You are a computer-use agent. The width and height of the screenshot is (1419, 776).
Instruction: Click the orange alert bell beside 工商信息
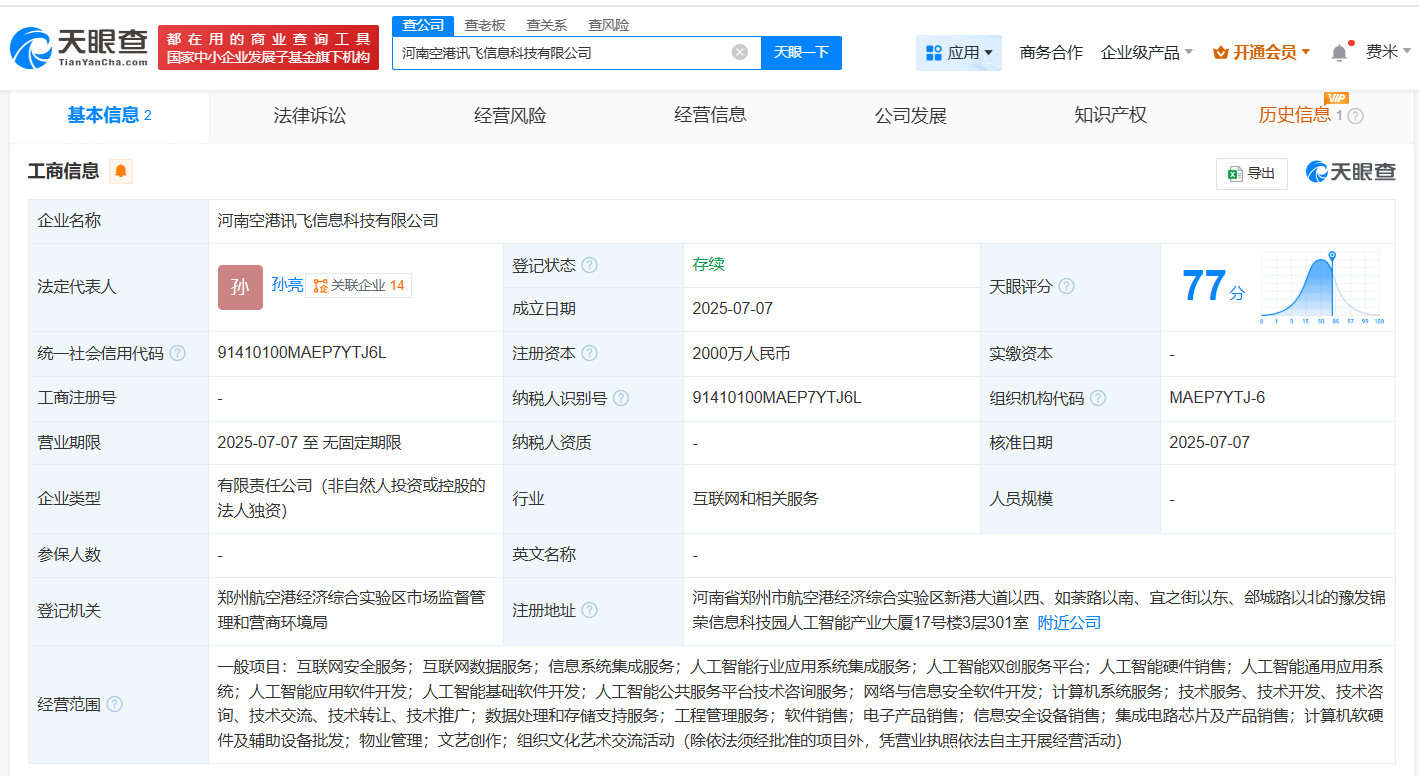121,171
